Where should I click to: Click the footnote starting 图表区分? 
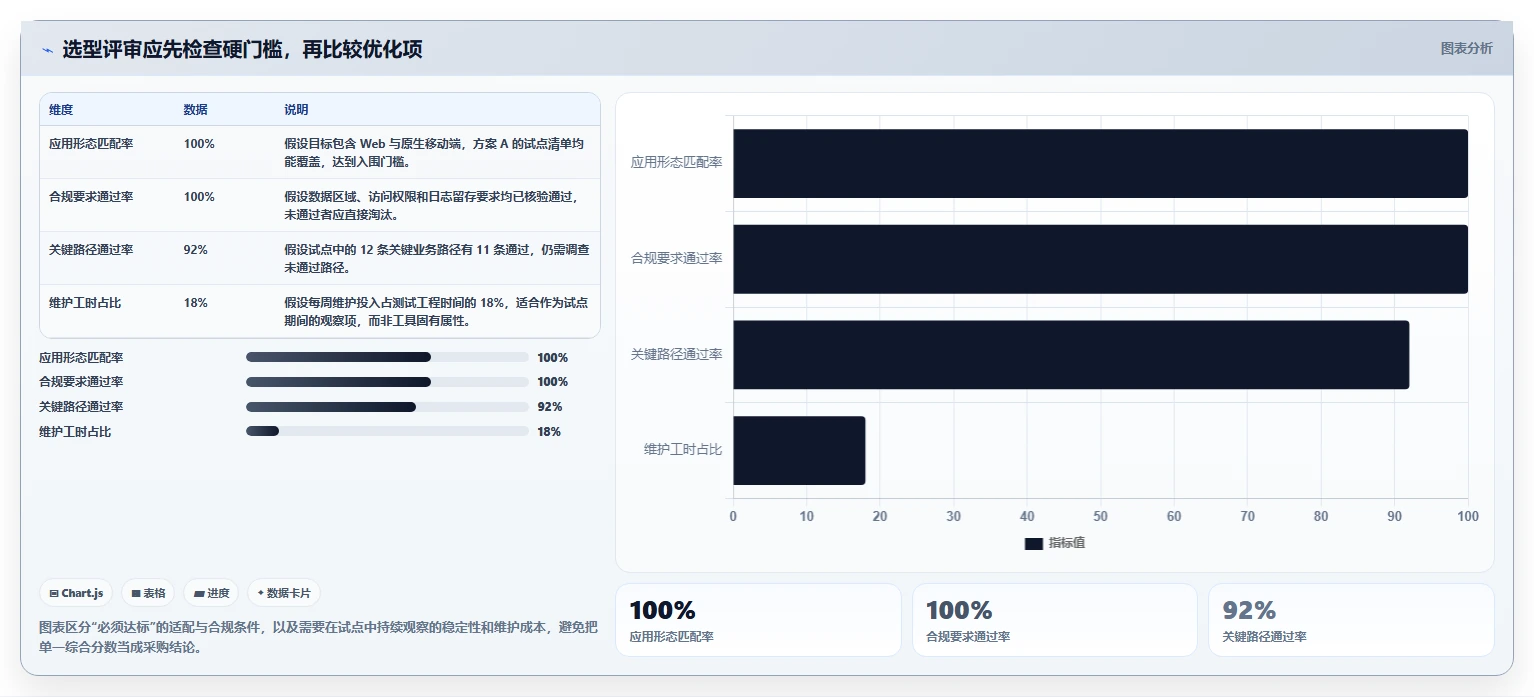coord(318,637)
